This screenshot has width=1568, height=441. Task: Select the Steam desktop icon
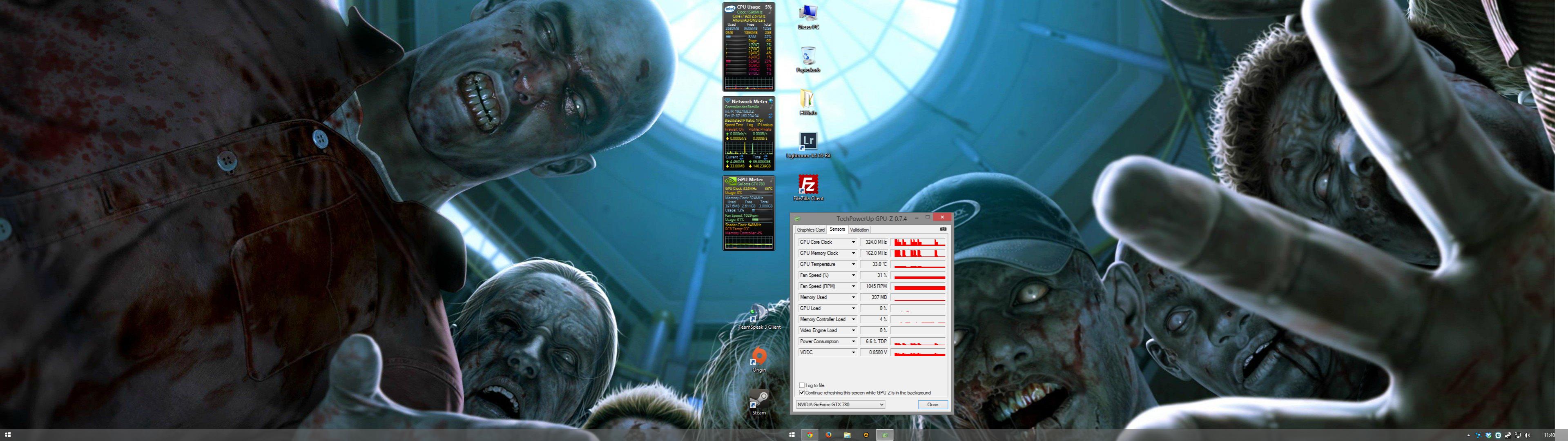click(x=758, y=399)
